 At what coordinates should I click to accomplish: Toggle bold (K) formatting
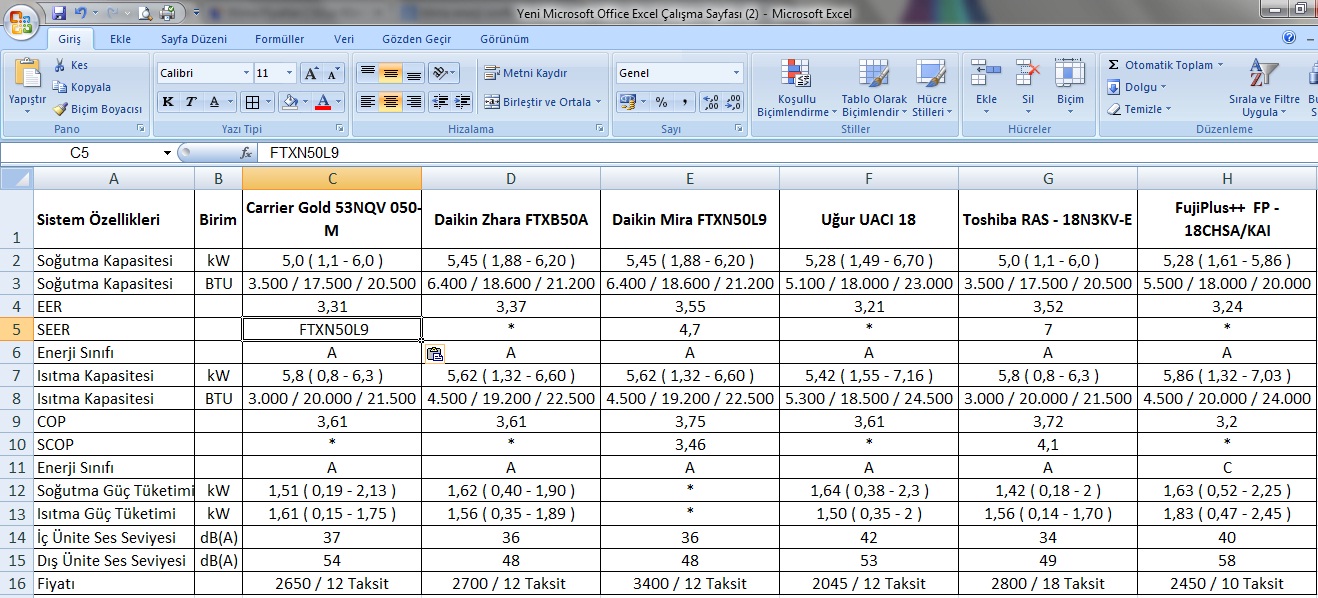tap(168, 102)
